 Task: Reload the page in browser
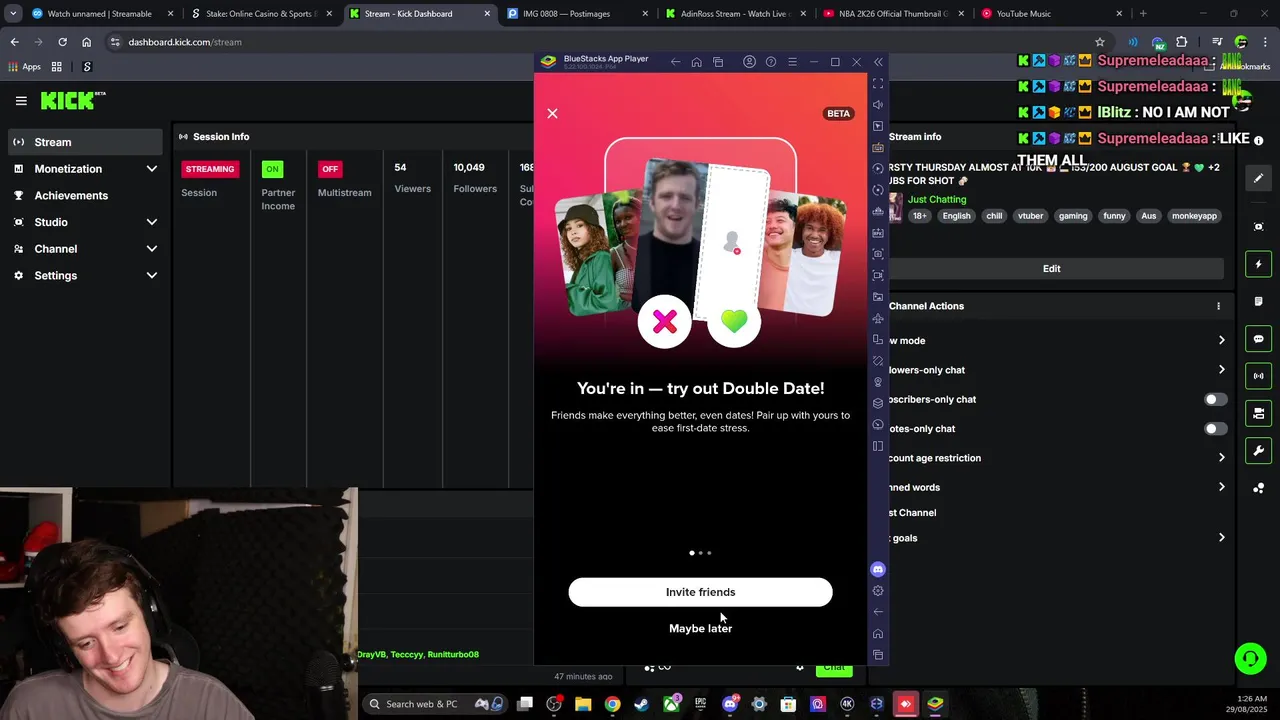click(62, 42)
